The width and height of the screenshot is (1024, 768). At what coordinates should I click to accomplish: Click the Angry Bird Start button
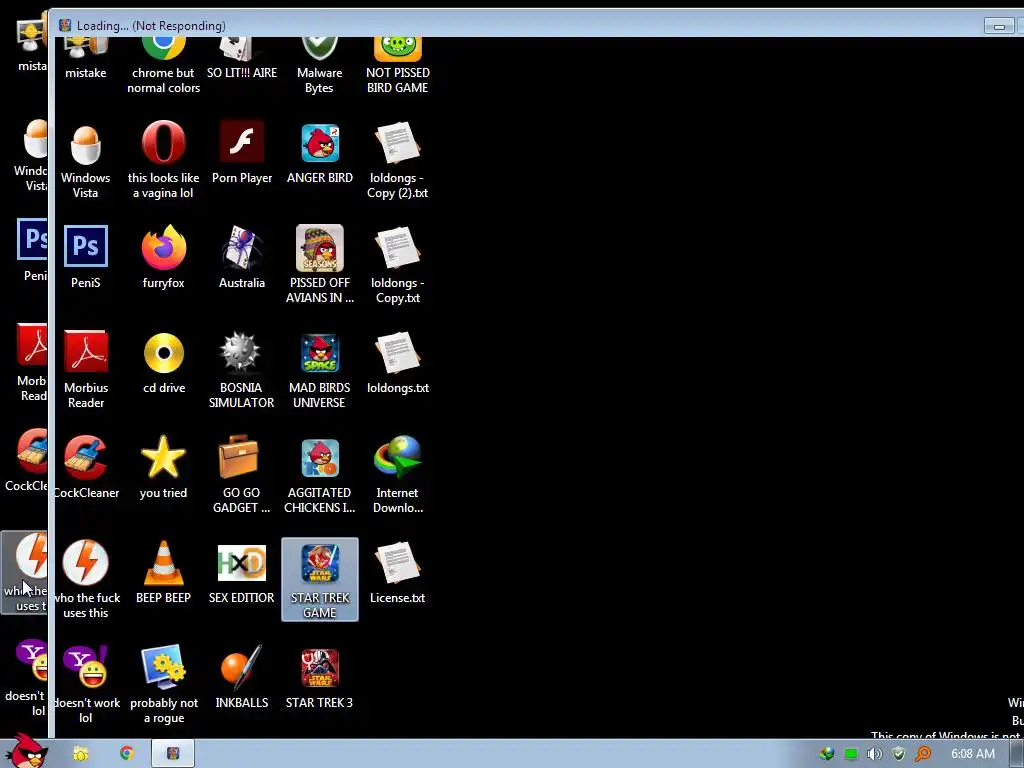point(26,751)
